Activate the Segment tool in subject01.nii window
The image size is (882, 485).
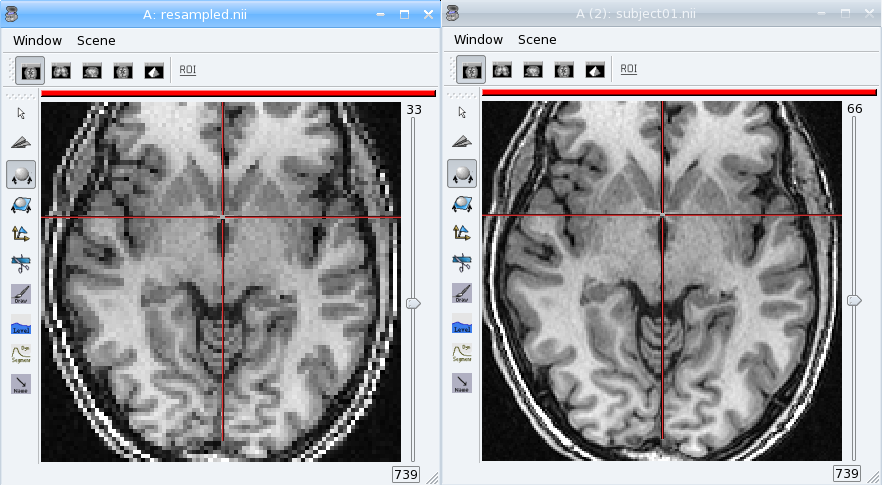click(x=462, y=354)
